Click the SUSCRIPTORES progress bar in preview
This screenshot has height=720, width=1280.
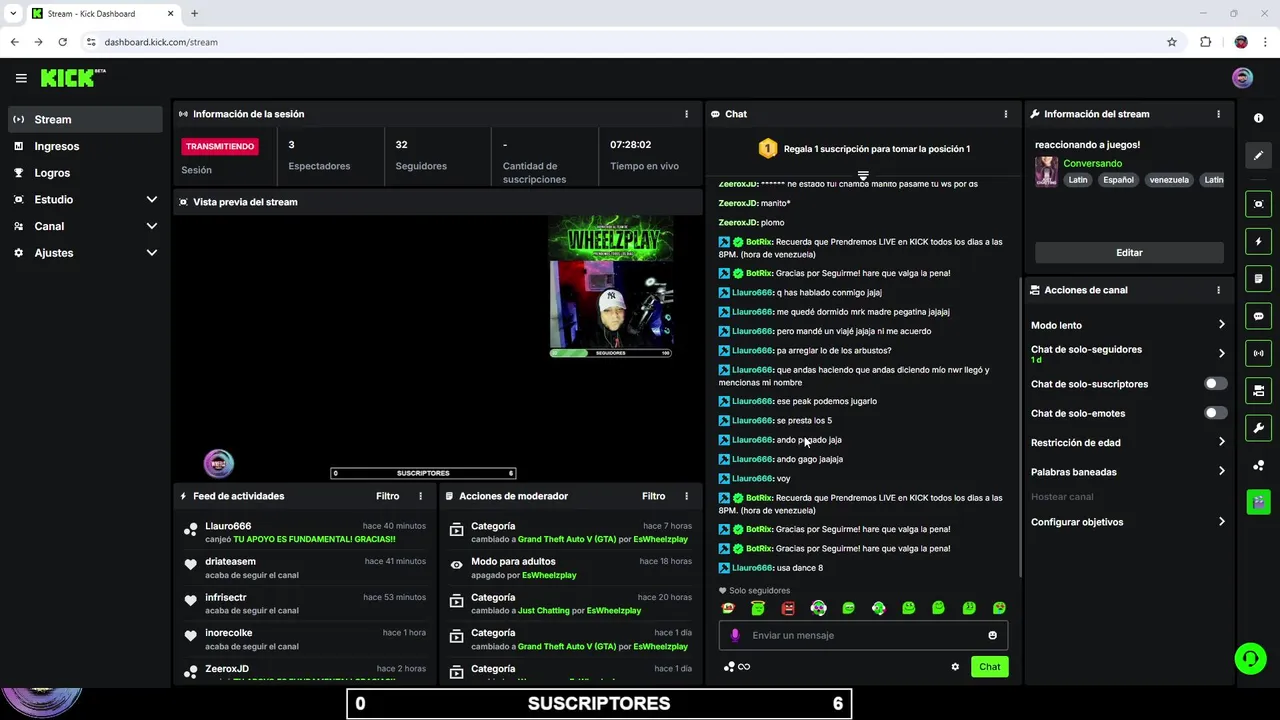(x=423, y=473)
